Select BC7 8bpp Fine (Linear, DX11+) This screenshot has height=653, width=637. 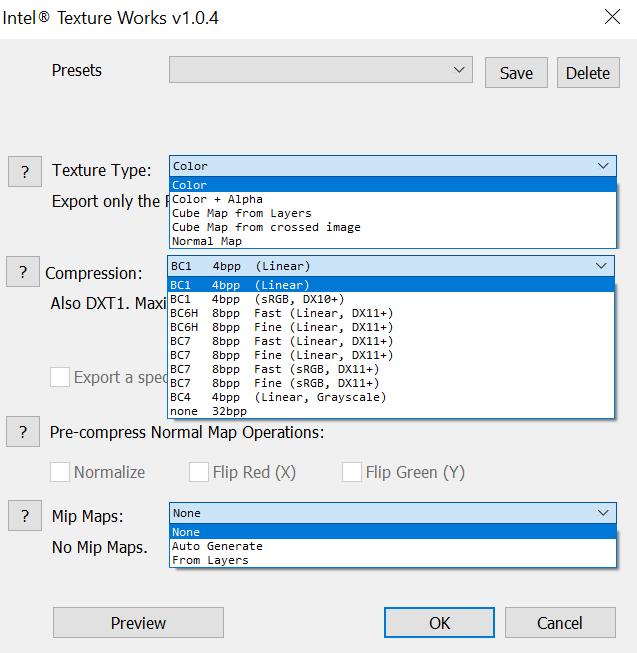[x=391, y=355]
